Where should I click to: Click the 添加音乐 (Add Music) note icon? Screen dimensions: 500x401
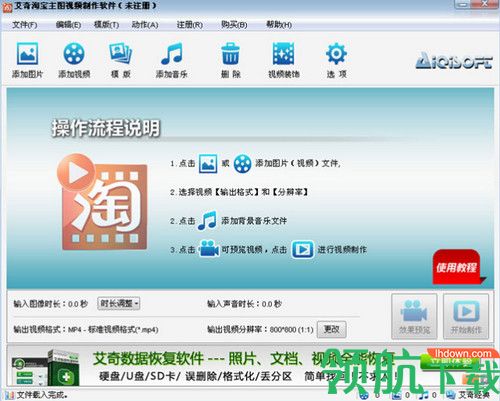click(172, 53)
